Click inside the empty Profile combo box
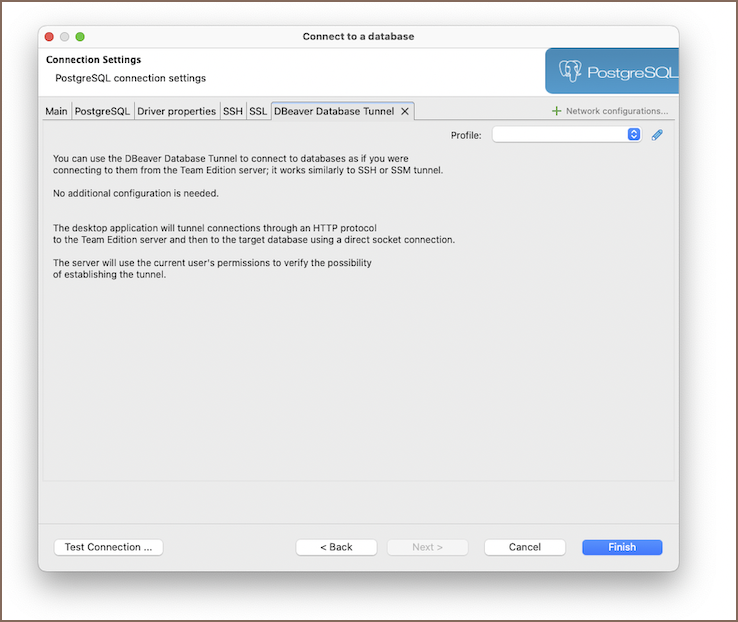The height and width of the screenshot is (622, 738). click(x=558, y=135)
